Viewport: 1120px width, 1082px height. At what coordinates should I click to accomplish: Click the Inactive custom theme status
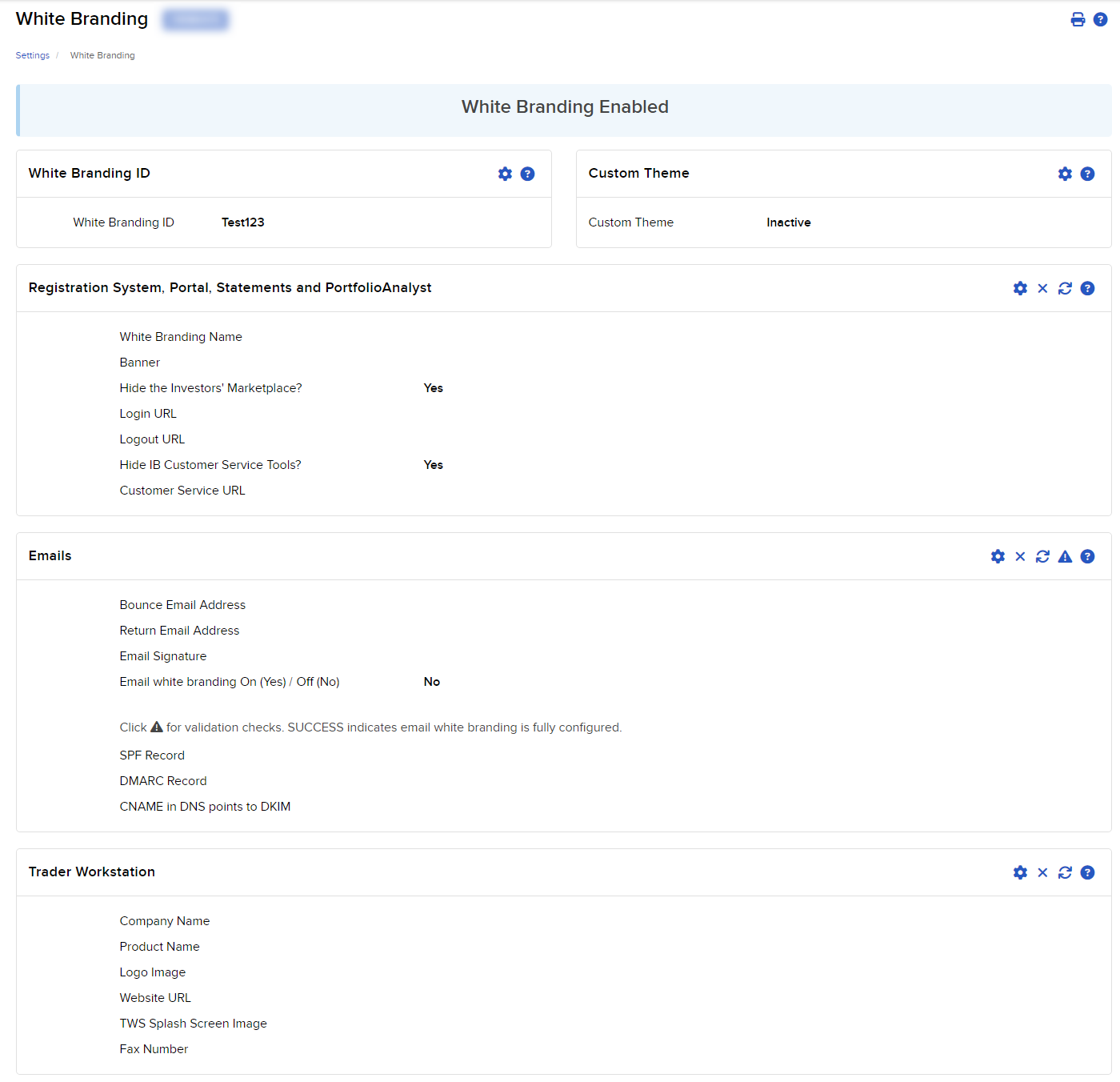pos(789,222)
